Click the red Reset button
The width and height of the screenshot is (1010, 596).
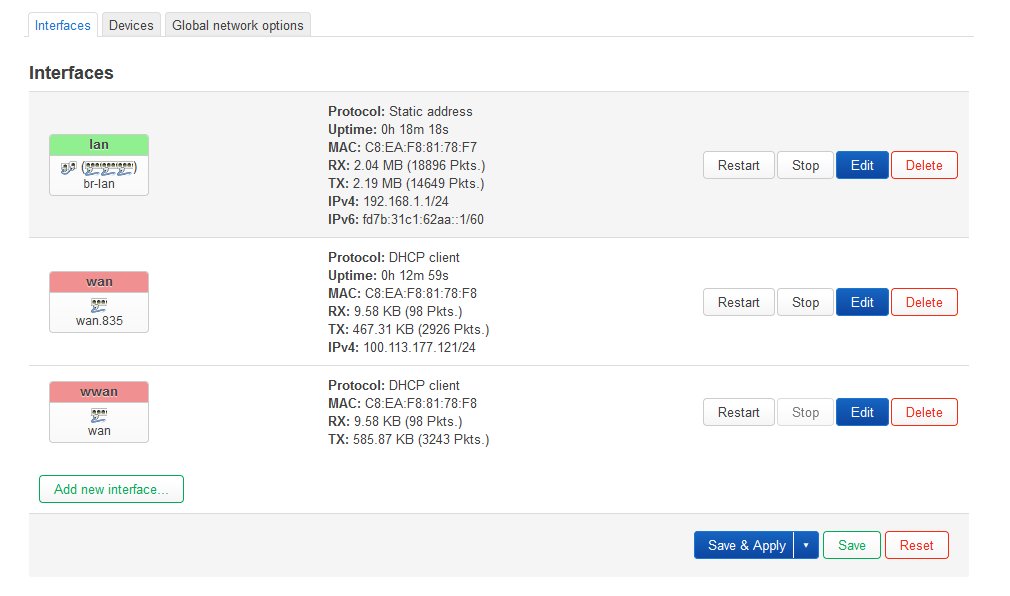pyautogui.click(x=916, y=545)
